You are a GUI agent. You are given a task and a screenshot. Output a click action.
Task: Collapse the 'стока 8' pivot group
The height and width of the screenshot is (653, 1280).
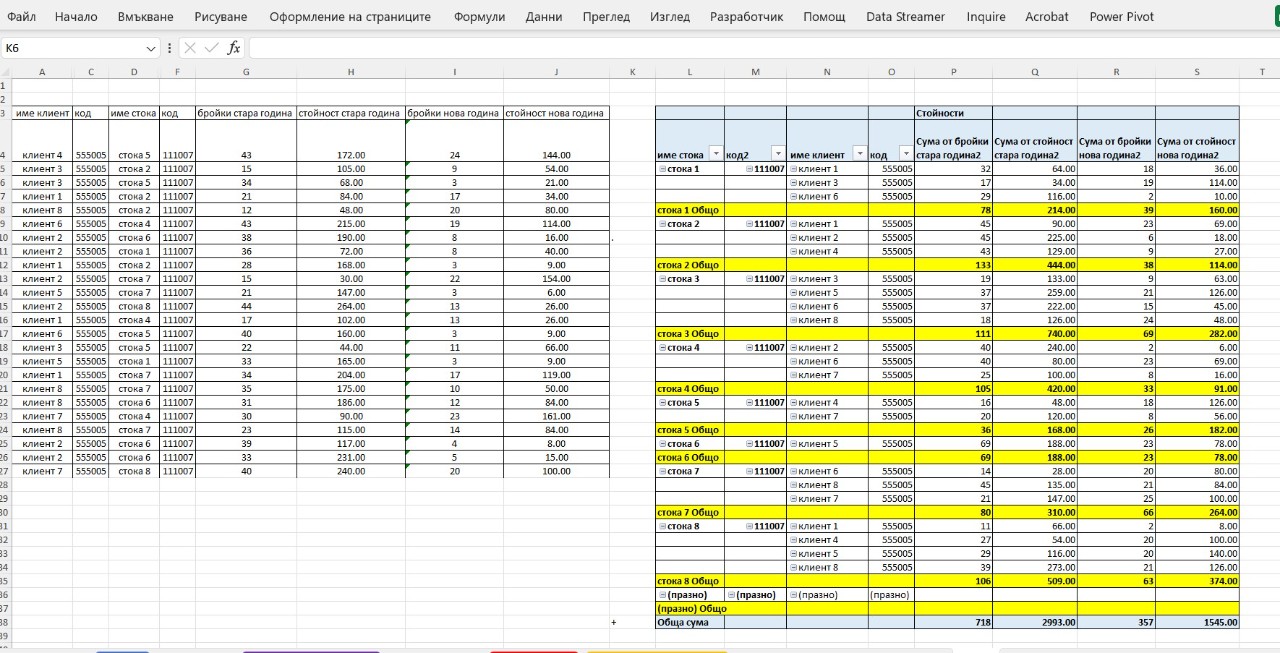point(662,526)
